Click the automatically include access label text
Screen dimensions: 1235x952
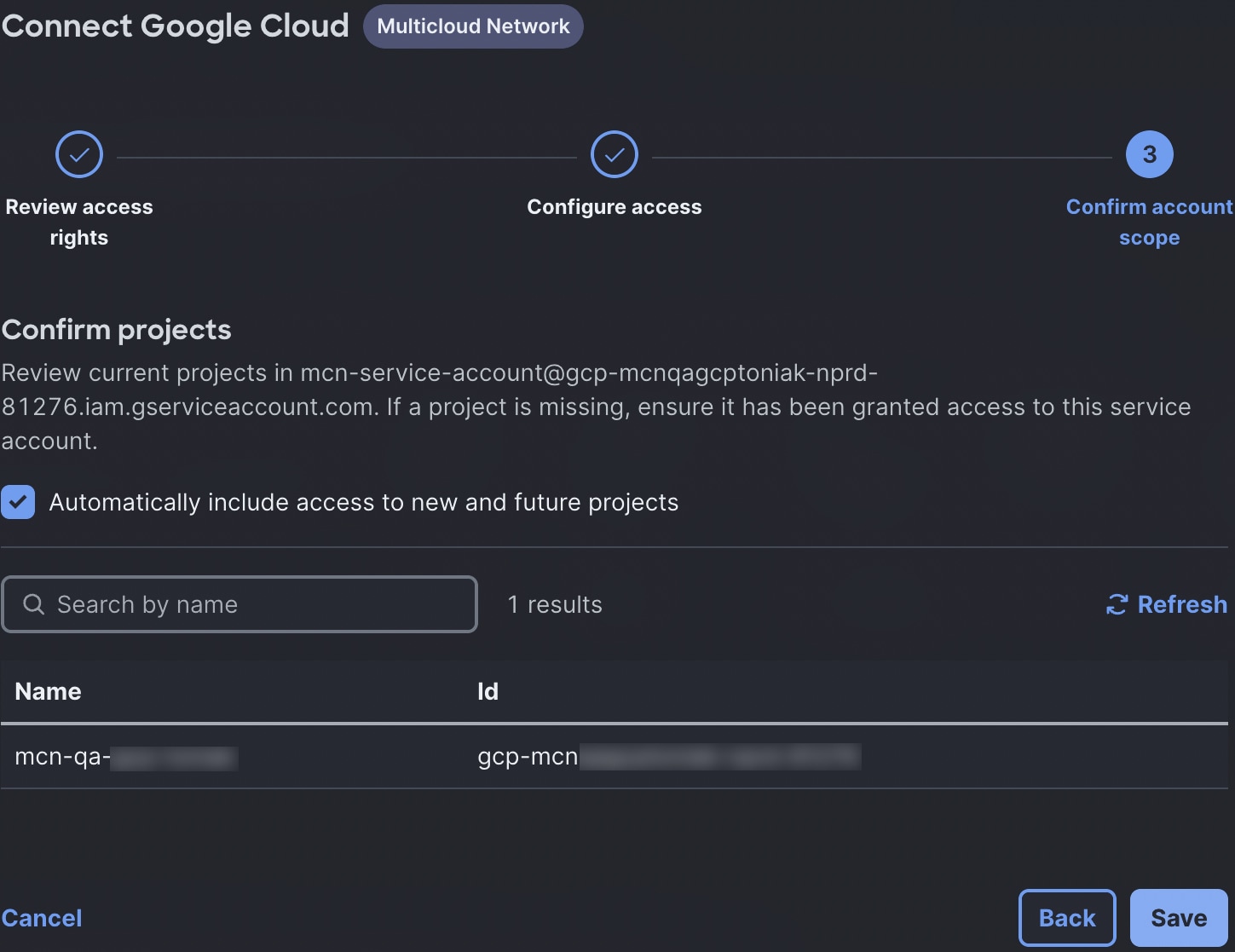pyautogui.click(x=364, y=502)
